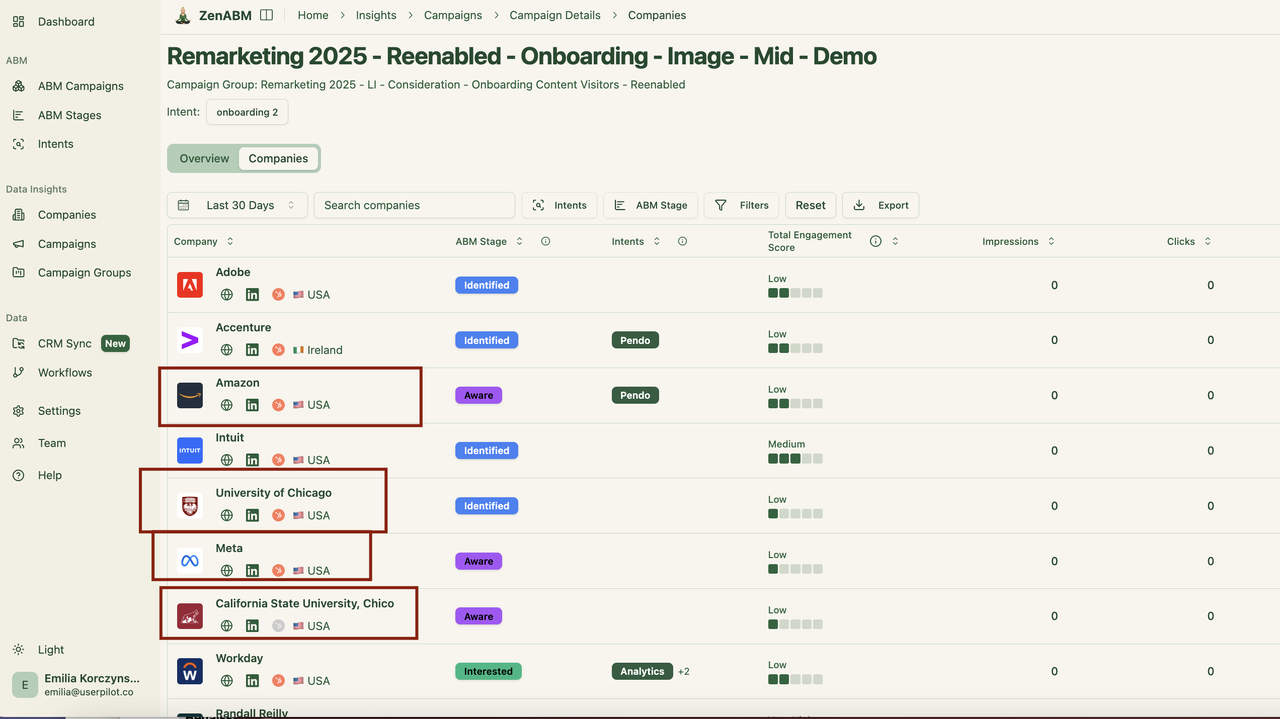Sort by Total Engagement Score arrows
1280x719 pixels.
click(x=895, y=241)
